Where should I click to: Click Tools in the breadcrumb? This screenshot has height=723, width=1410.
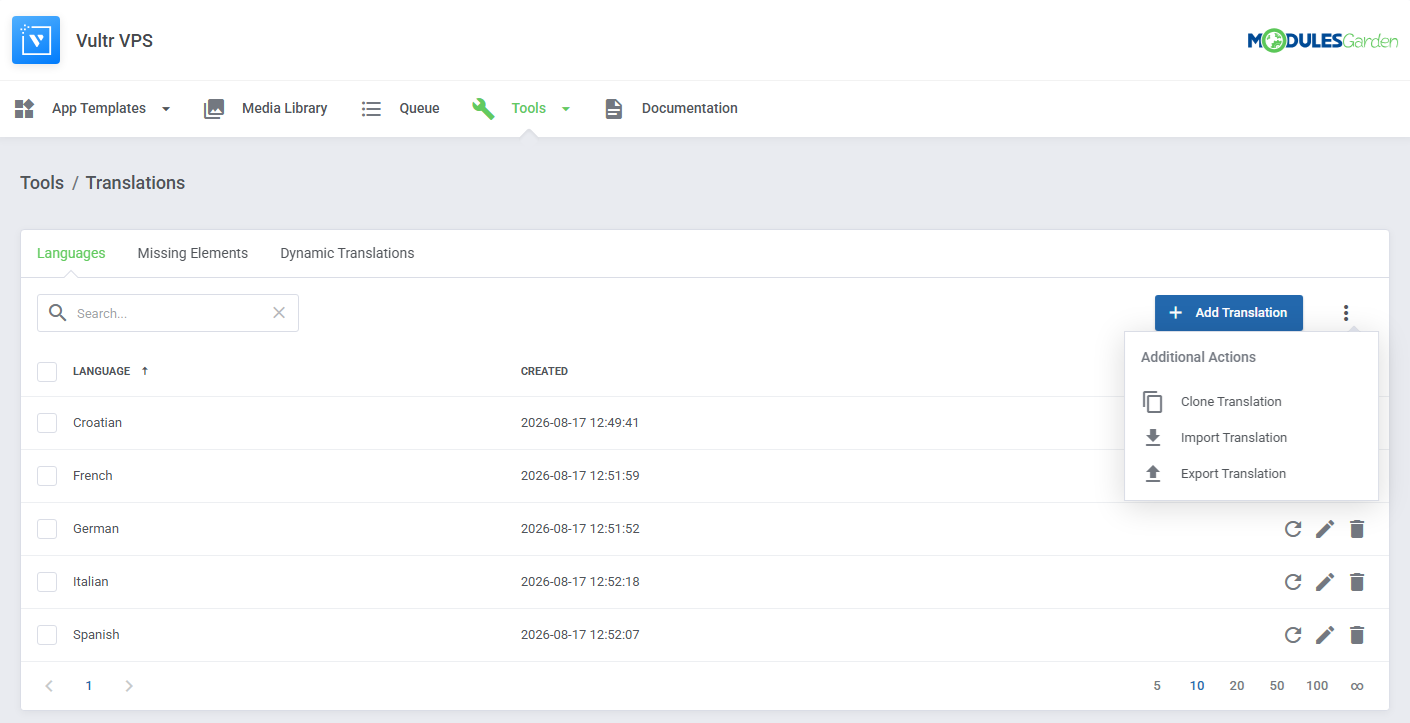coord(42,183)
